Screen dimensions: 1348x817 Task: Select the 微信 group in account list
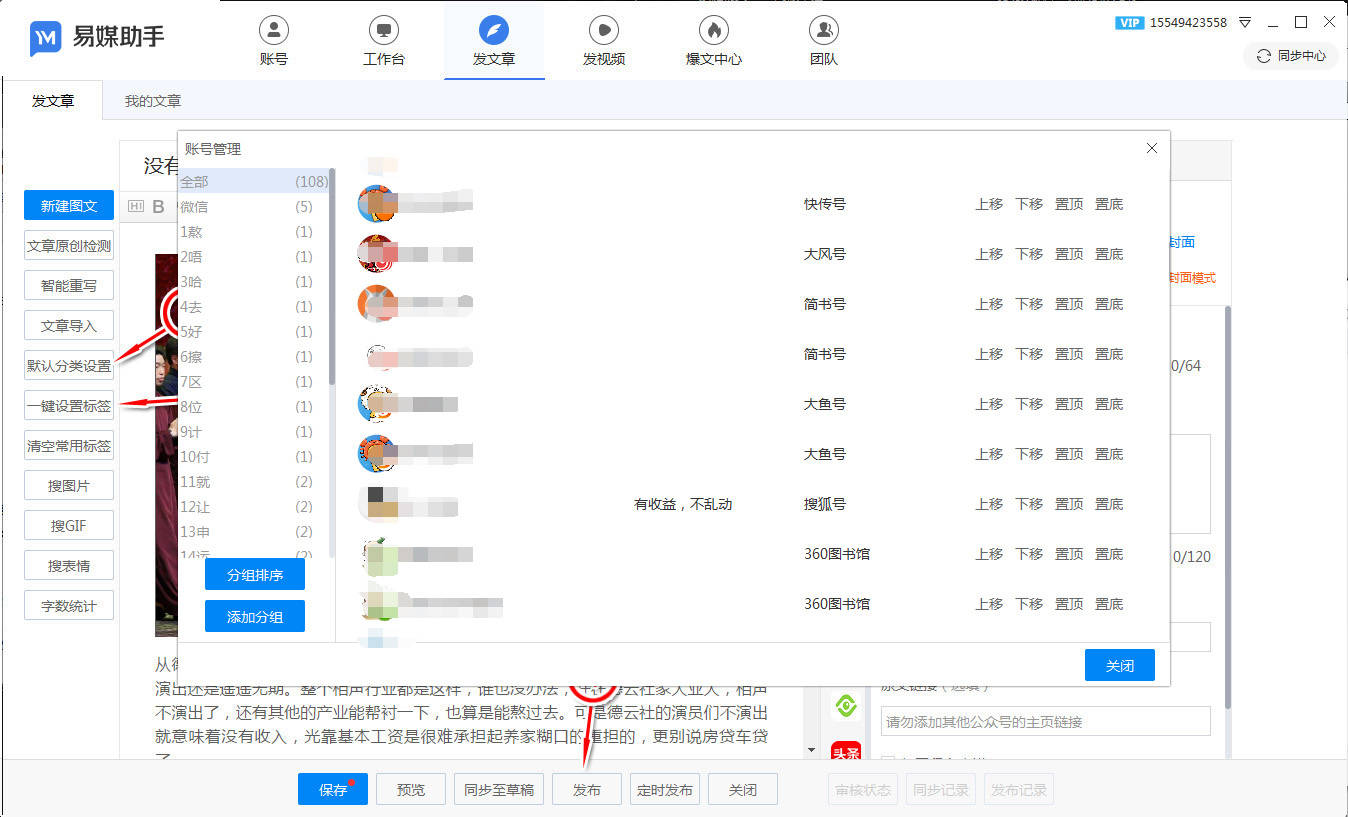point(246,207)
